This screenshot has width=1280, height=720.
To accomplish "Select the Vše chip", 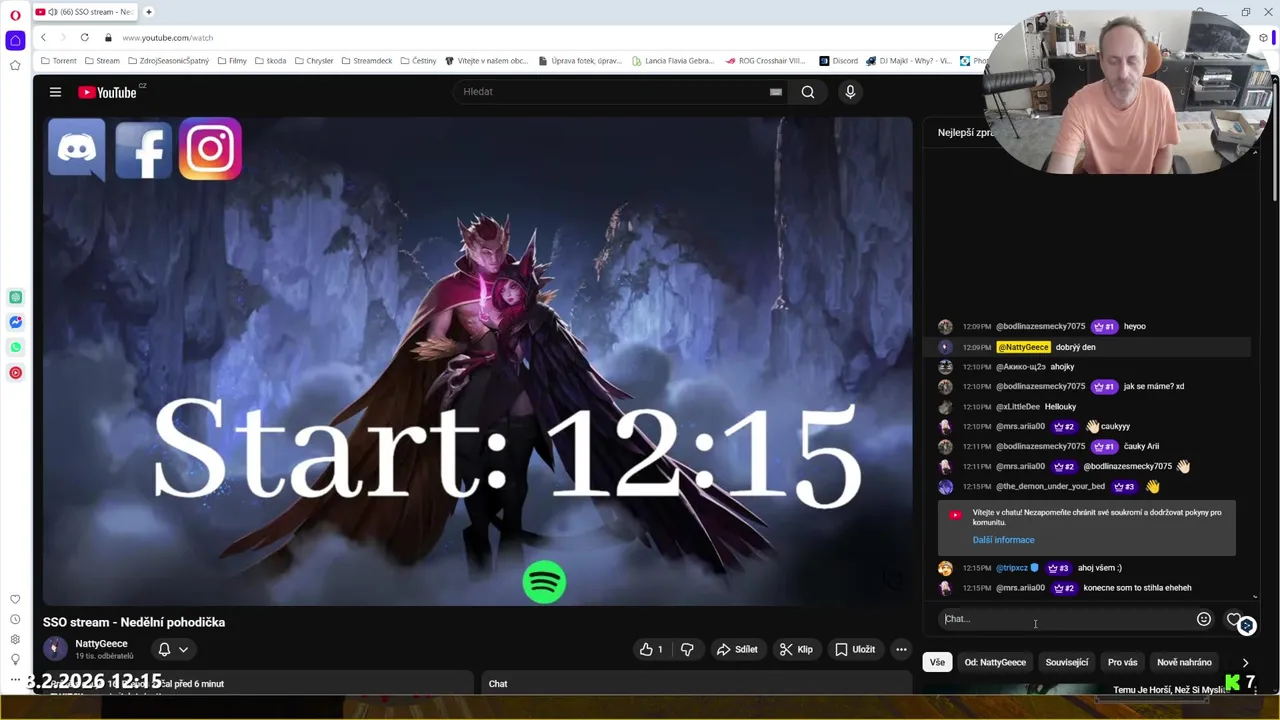I will tap(937, 662).
